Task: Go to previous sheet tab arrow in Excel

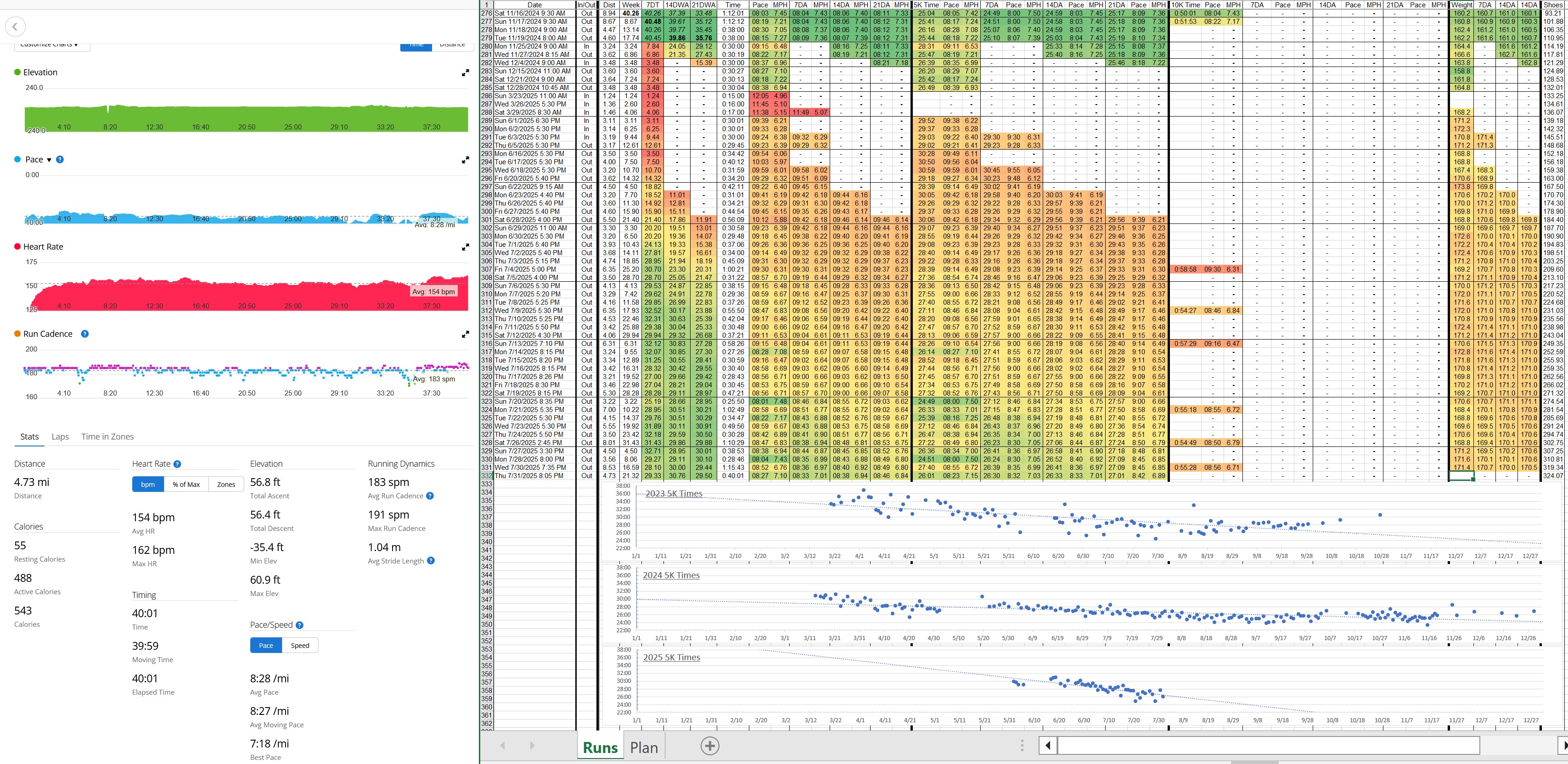Action: 502,746
